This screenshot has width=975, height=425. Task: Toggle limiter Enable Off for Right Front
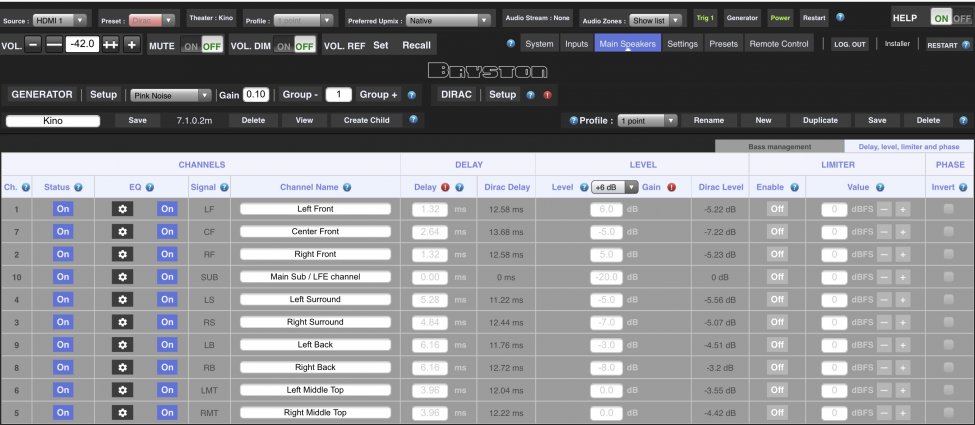[777, 254]
